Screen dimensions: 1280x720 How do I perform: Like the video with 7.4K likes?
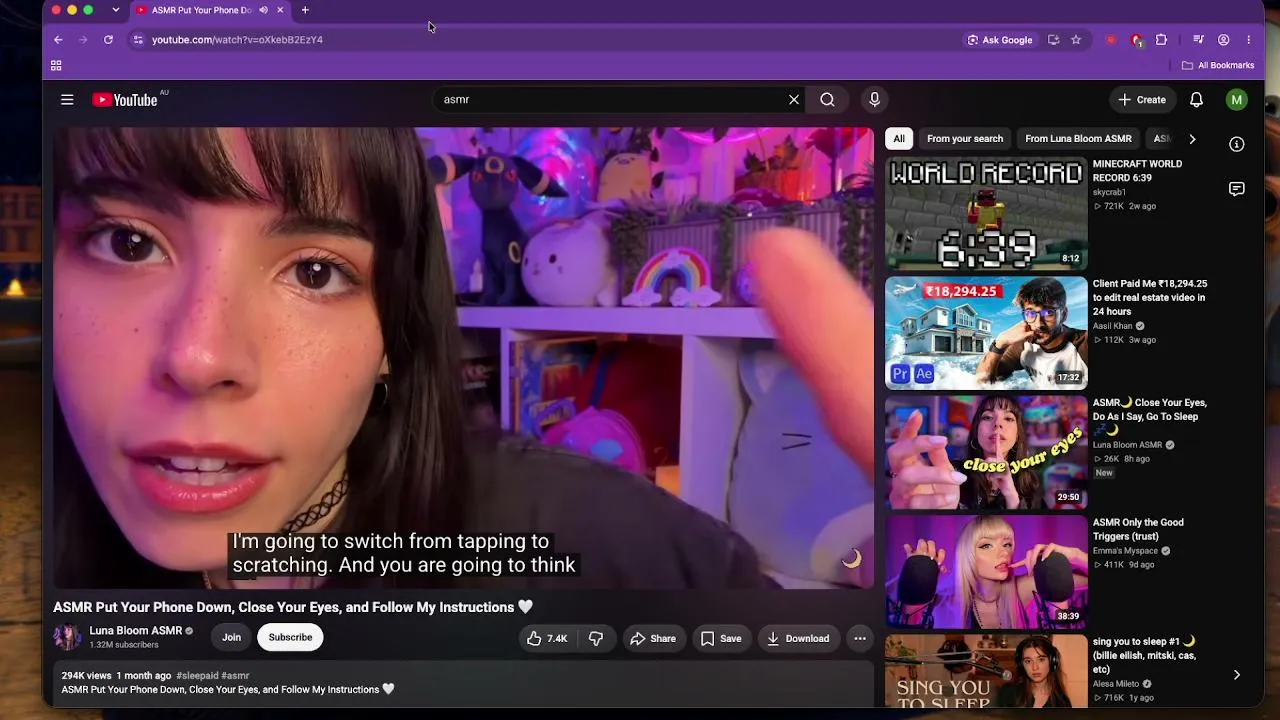click(547, 638)
